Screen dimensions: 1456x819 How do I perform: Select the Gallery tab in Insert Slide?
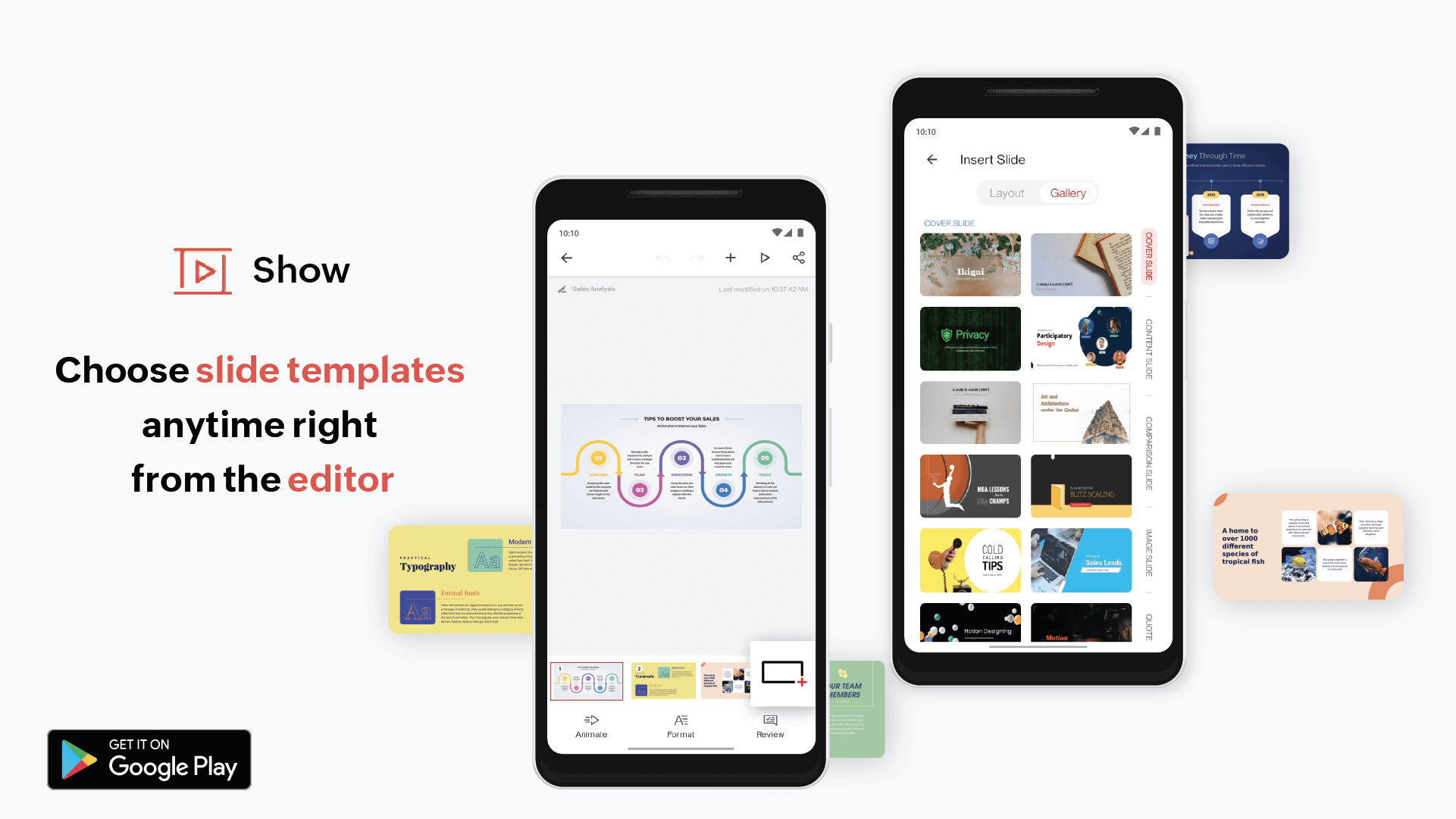tap(1069, 193)
